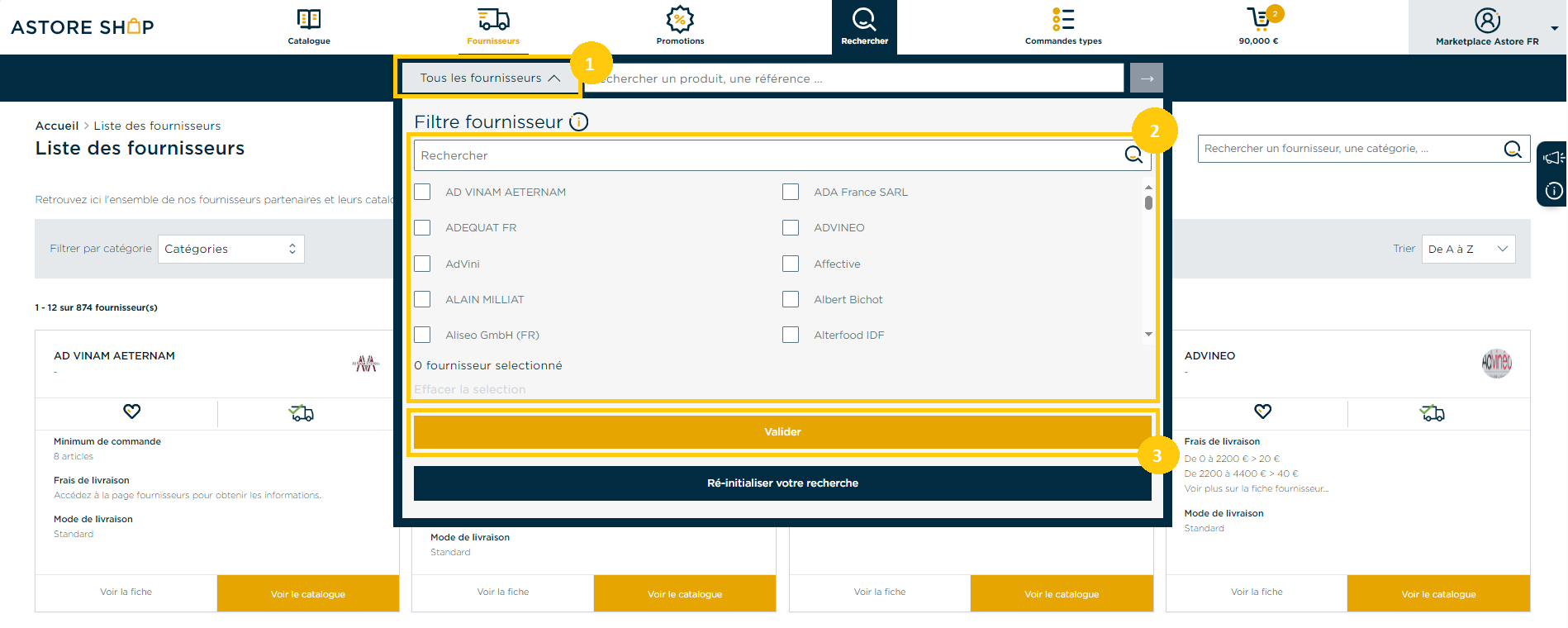1568x628 pixels.
Task: Check the Aliseo GmbH (FR) box
Action: coord(422,335)
